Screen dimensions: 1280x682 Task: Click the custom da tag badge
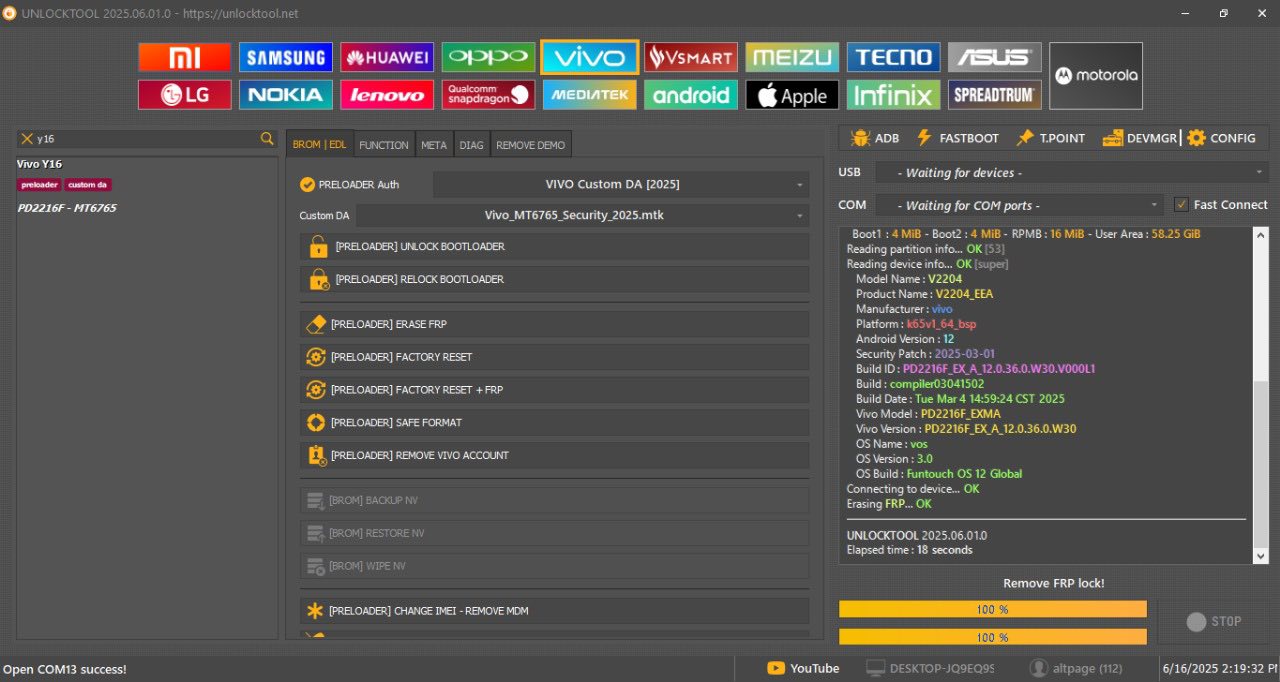click(88, 185)
